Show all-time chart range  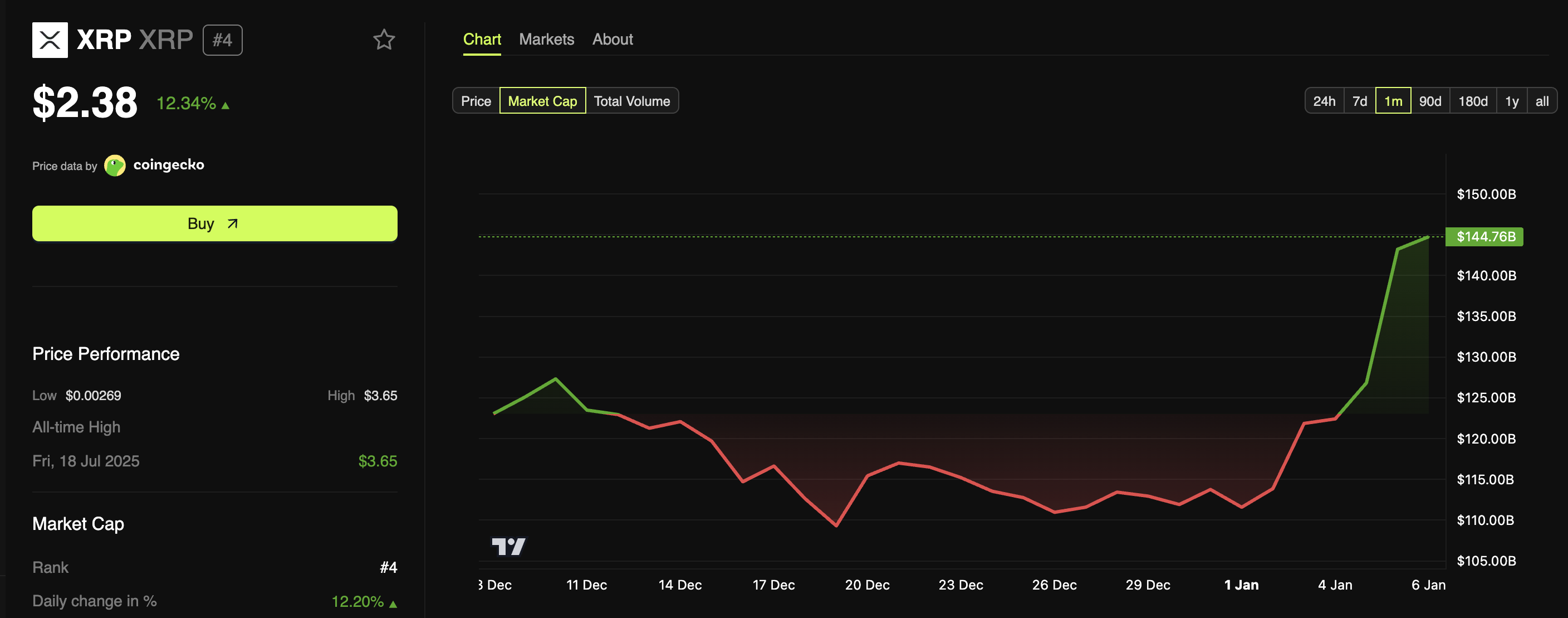(x=1541, y=101)
